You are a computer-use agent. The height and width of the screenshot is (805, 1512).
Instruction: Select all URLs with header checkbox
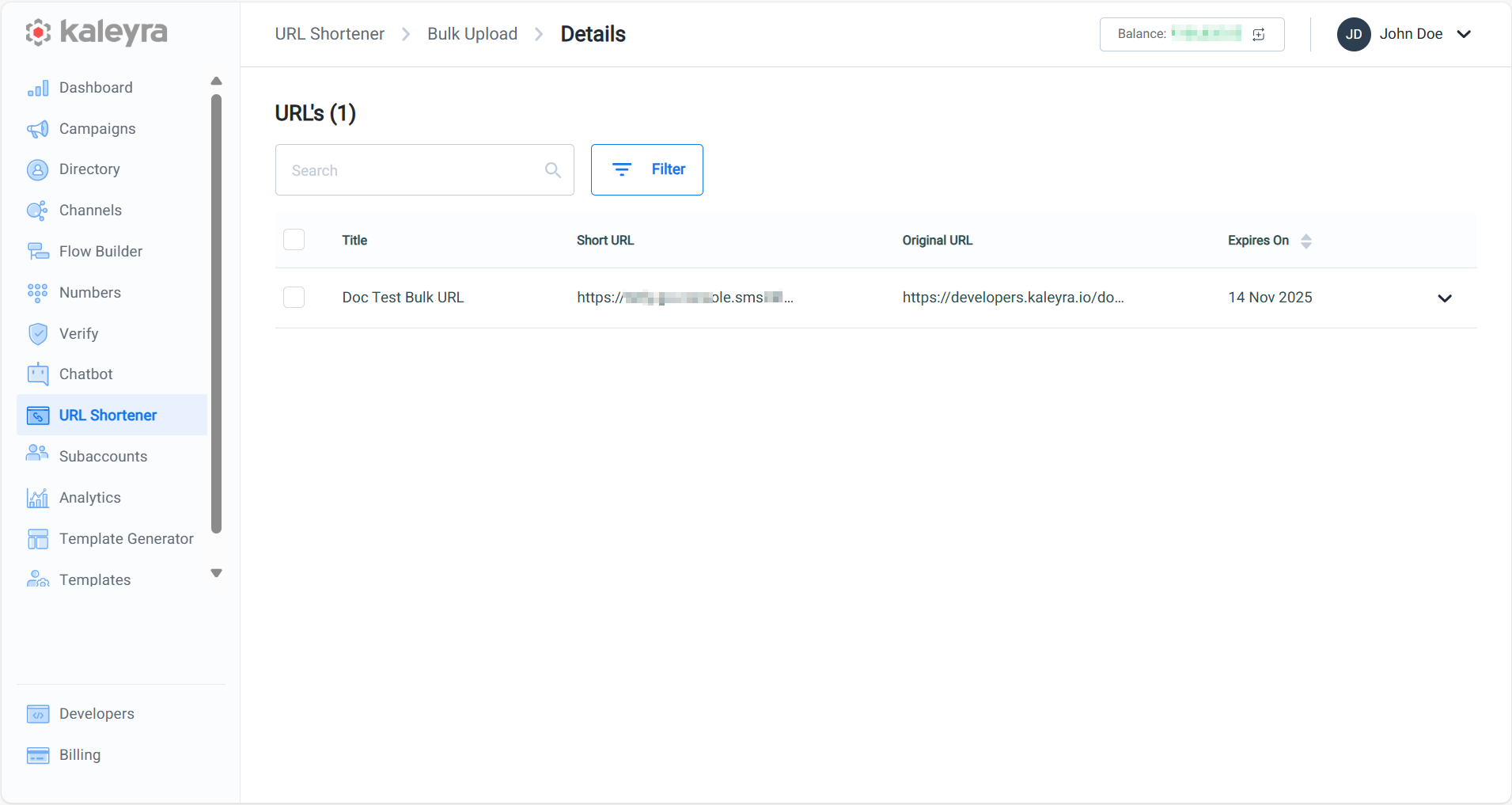point(294,240)
